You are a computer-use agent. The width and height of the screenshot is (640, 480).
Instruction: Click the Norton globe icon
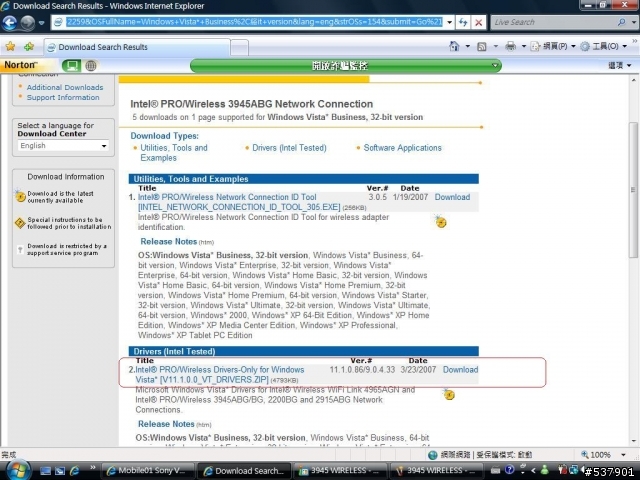pos(91,65)
